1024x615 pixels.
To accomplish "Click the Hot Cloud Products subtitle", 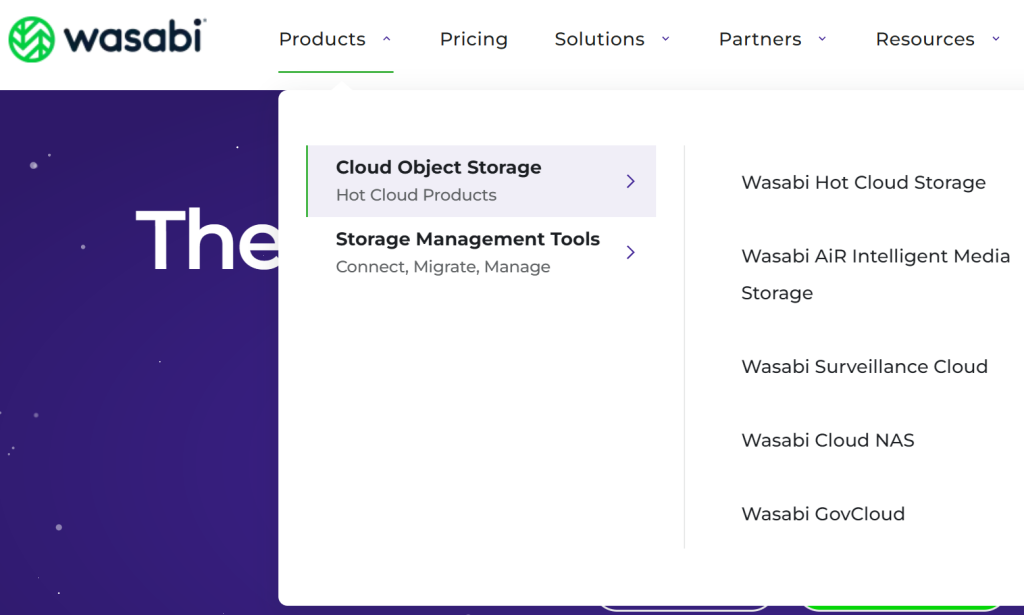I will pyautogui.click(x=416, y=195).
